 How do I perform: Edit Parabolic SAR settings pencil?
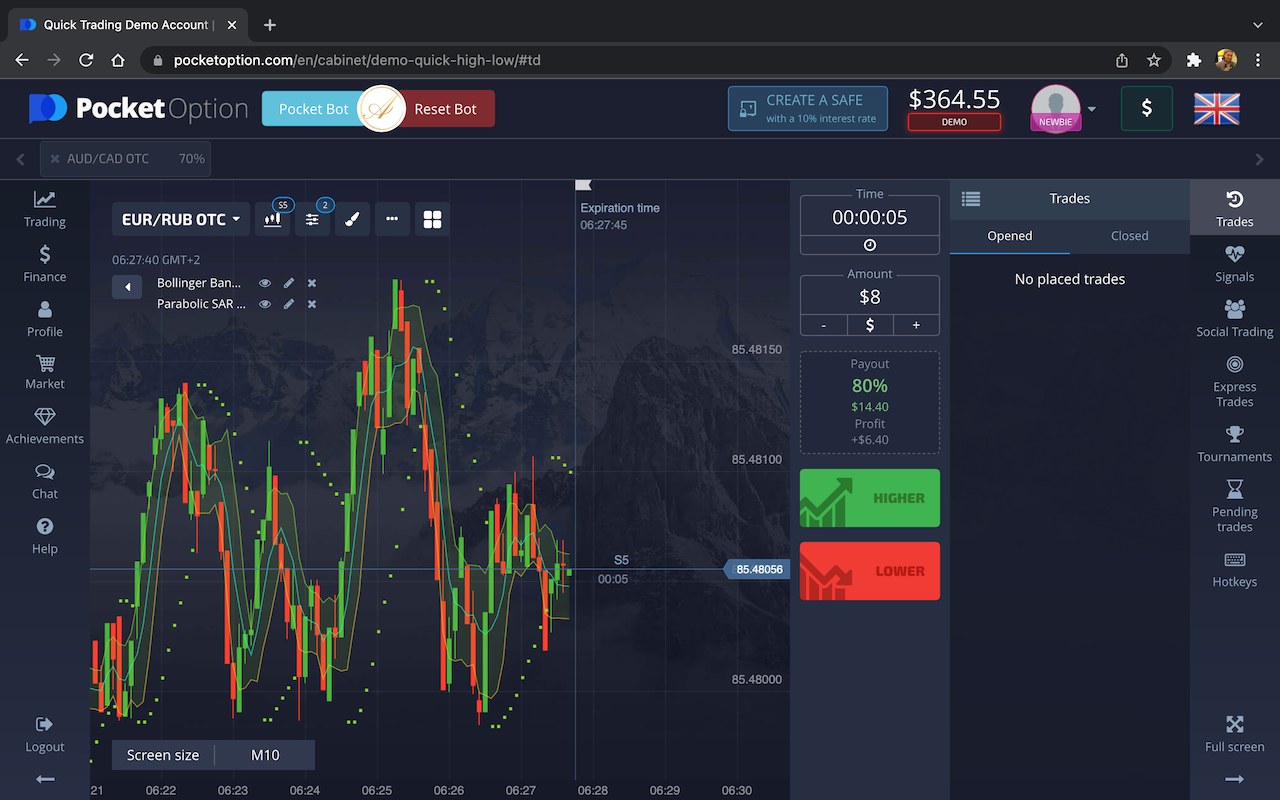[289, 304]
